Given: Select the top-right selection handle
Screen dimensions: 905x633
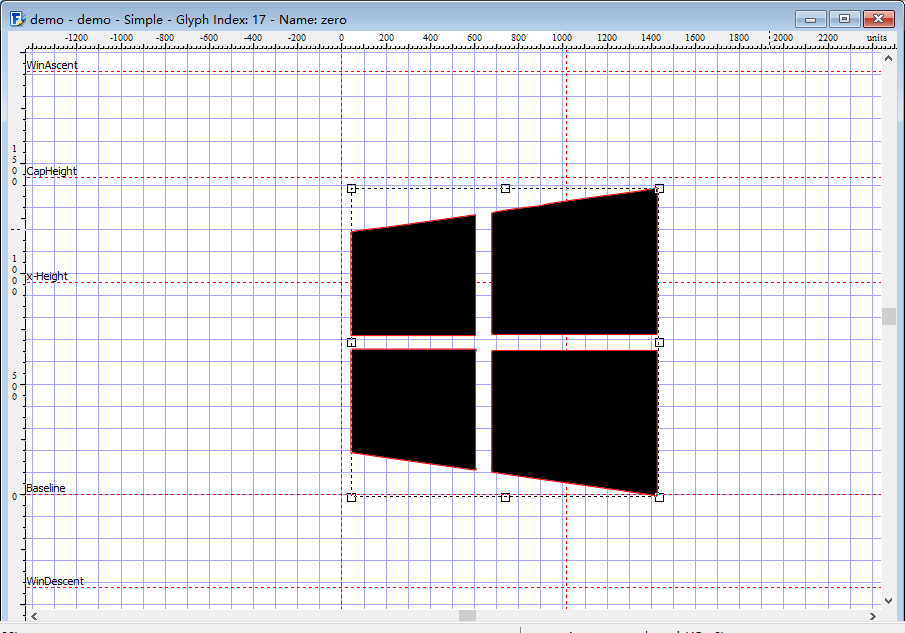Looking at the screenshot, I should coord(660,189).
